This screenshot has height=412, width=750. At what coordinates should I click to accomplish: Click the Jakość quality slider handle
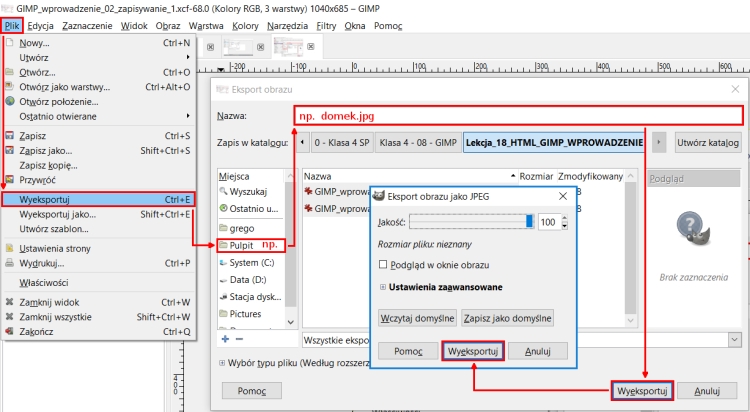(x=529, y=222)
